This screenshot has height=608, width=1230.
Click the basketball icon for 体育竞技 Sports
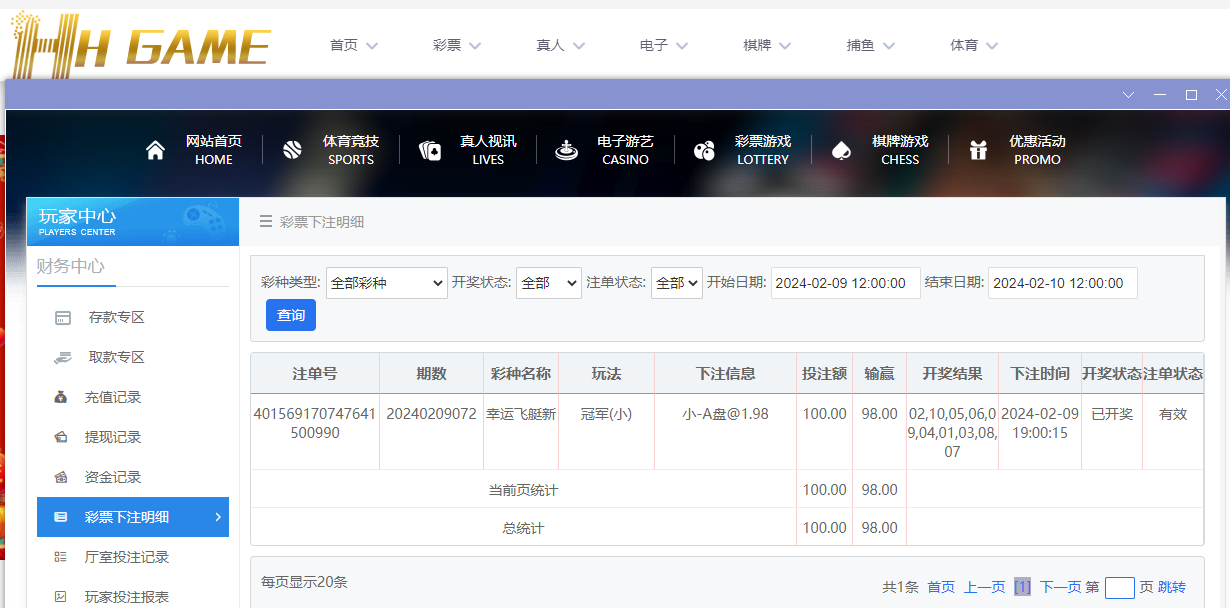pyautogui.click(x=292, y=150)
